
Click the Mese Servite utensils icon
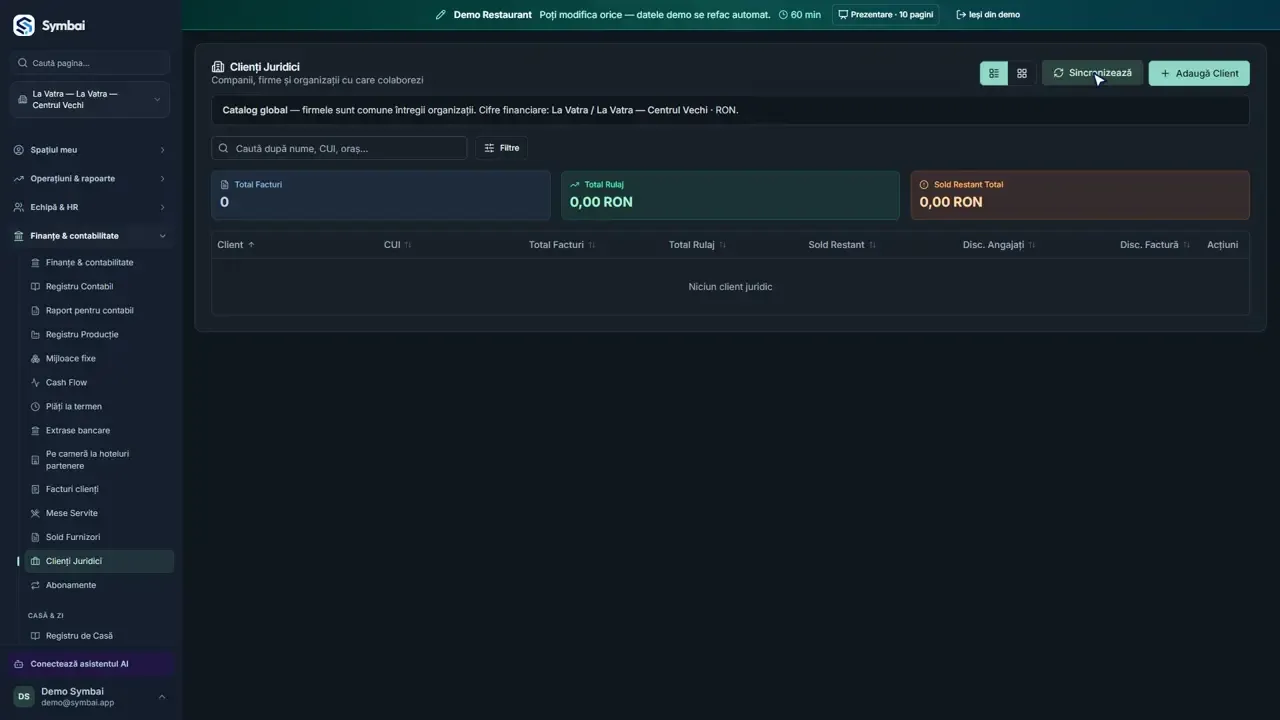36,513
